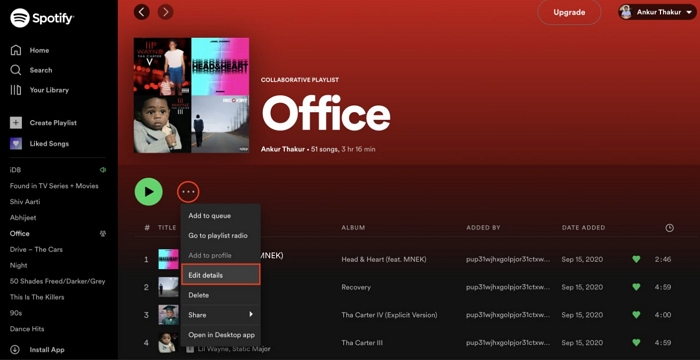Select Go to playlist radio

[221, 235]
